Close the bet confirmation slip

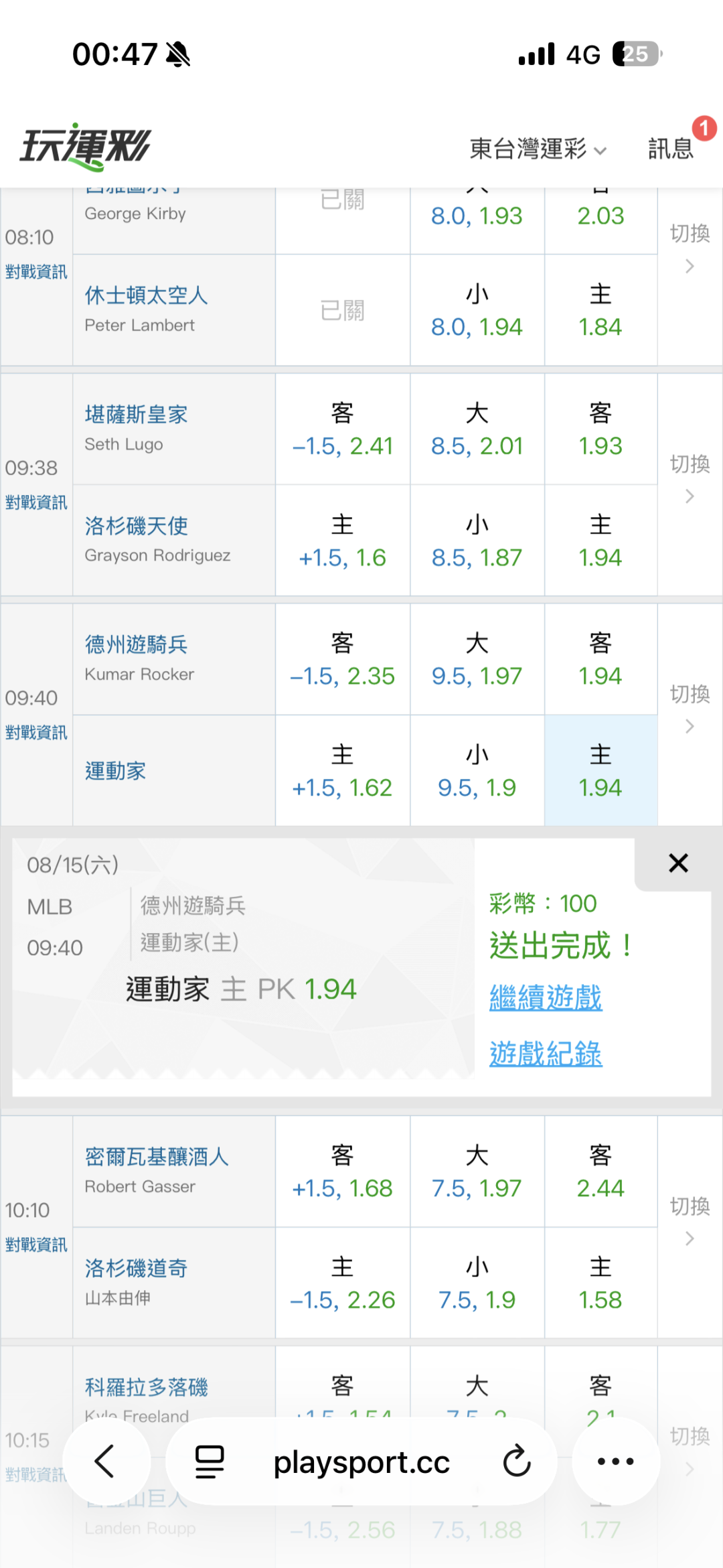tap(678, 863)
